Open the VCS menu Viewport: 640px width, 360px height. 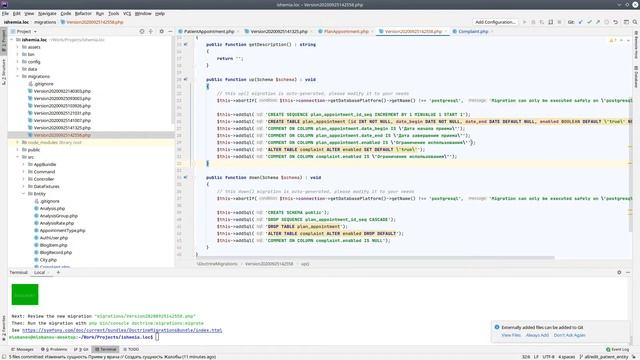(127, 13)
